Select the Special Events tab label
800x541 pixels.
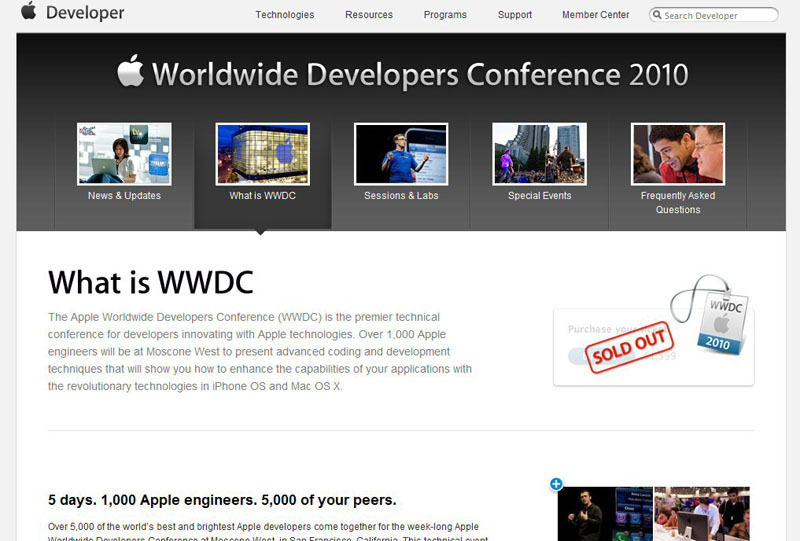tap(539, 195)
